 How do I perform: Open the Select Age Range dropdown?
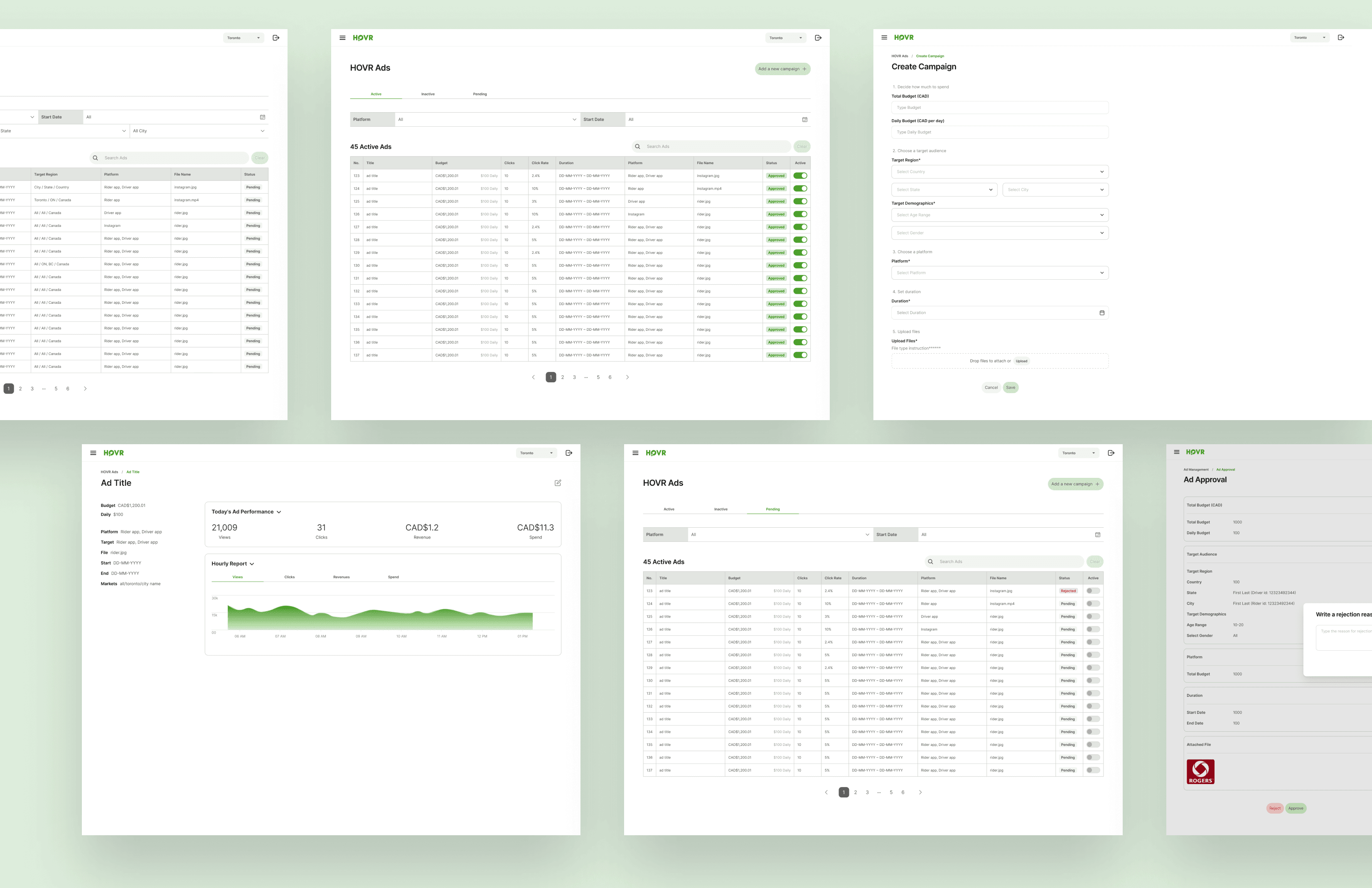[x=999, y=215]
